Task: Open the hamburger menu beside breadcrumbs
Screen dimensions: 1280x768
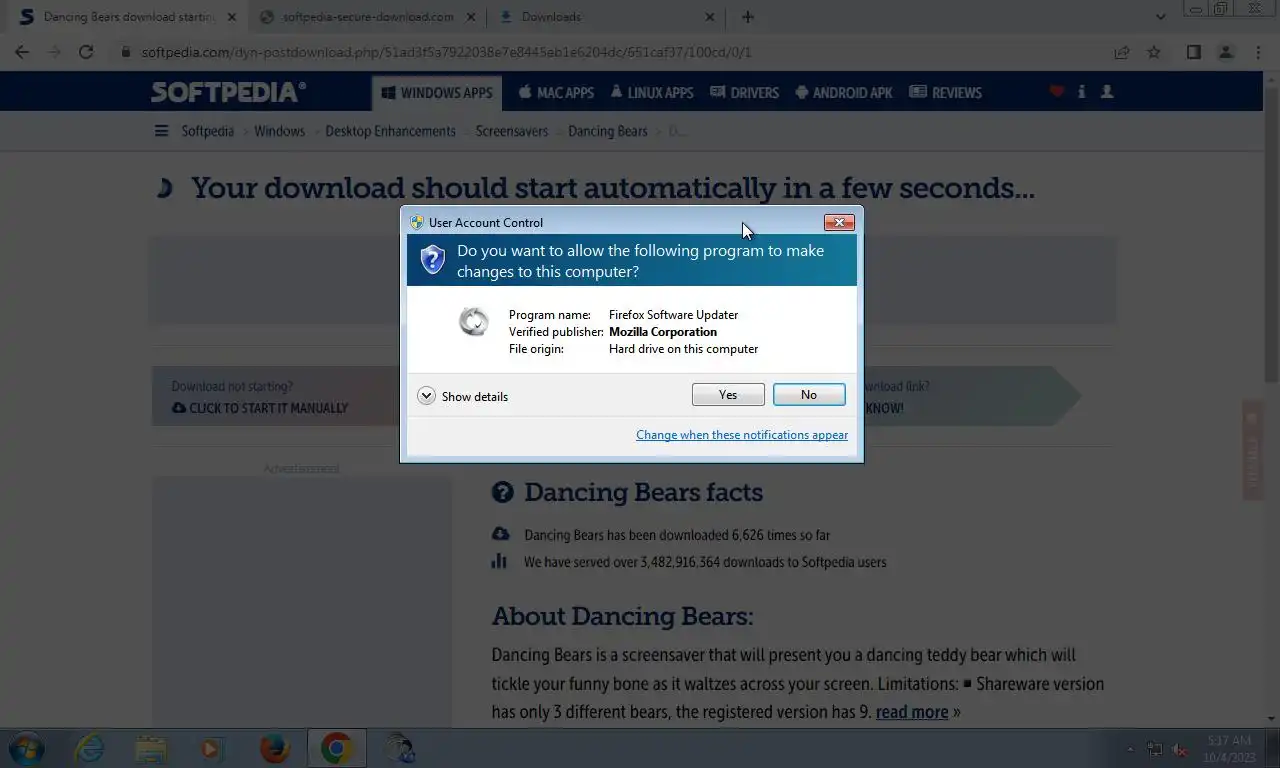Action: [x=161, y=131]
